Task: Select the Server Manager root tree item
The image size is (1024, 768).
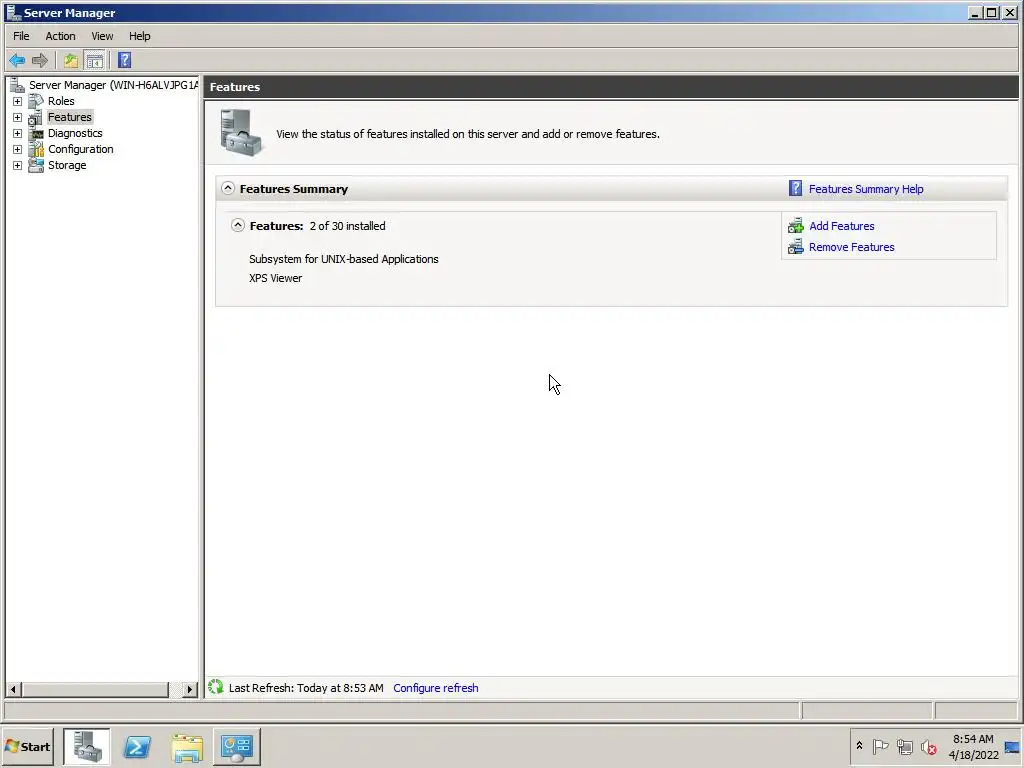Action: point(114,85)
